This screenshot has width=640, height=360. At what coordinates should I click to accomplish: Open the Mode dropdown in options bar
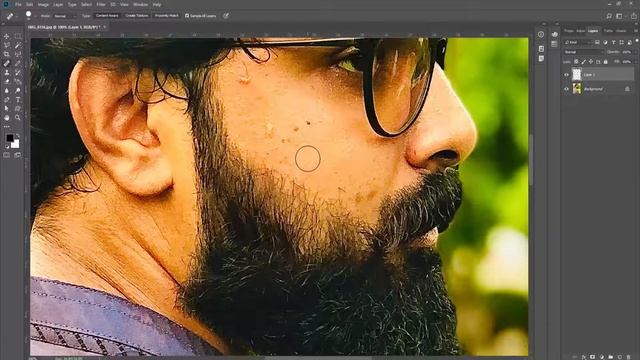click(65, 16)
